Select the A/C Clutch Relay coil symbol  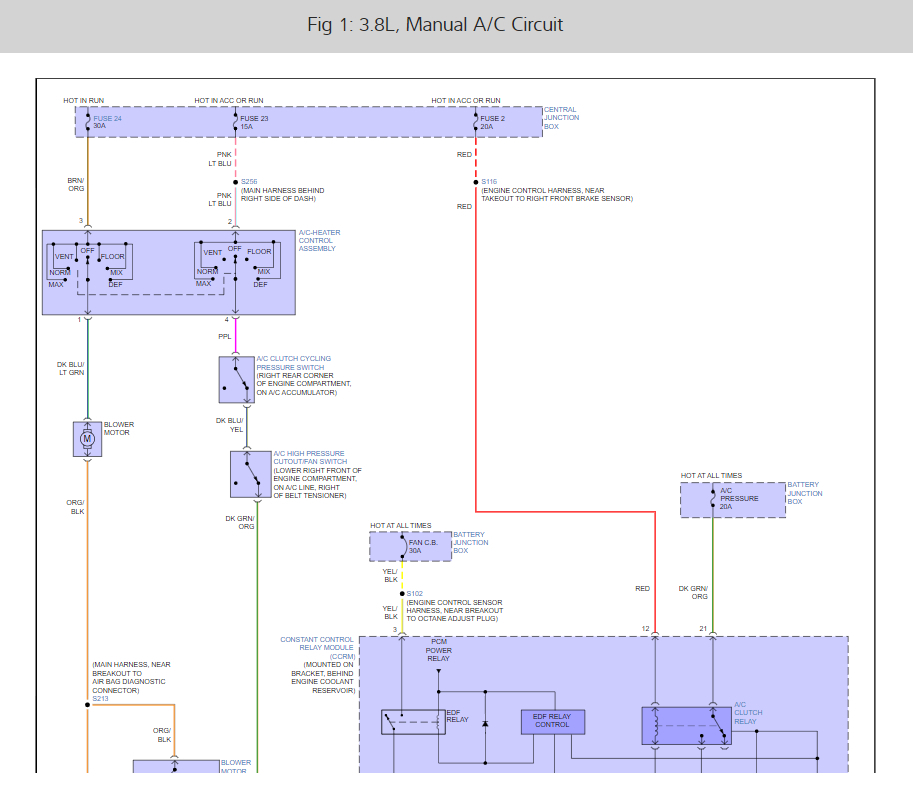click(655, 726)
